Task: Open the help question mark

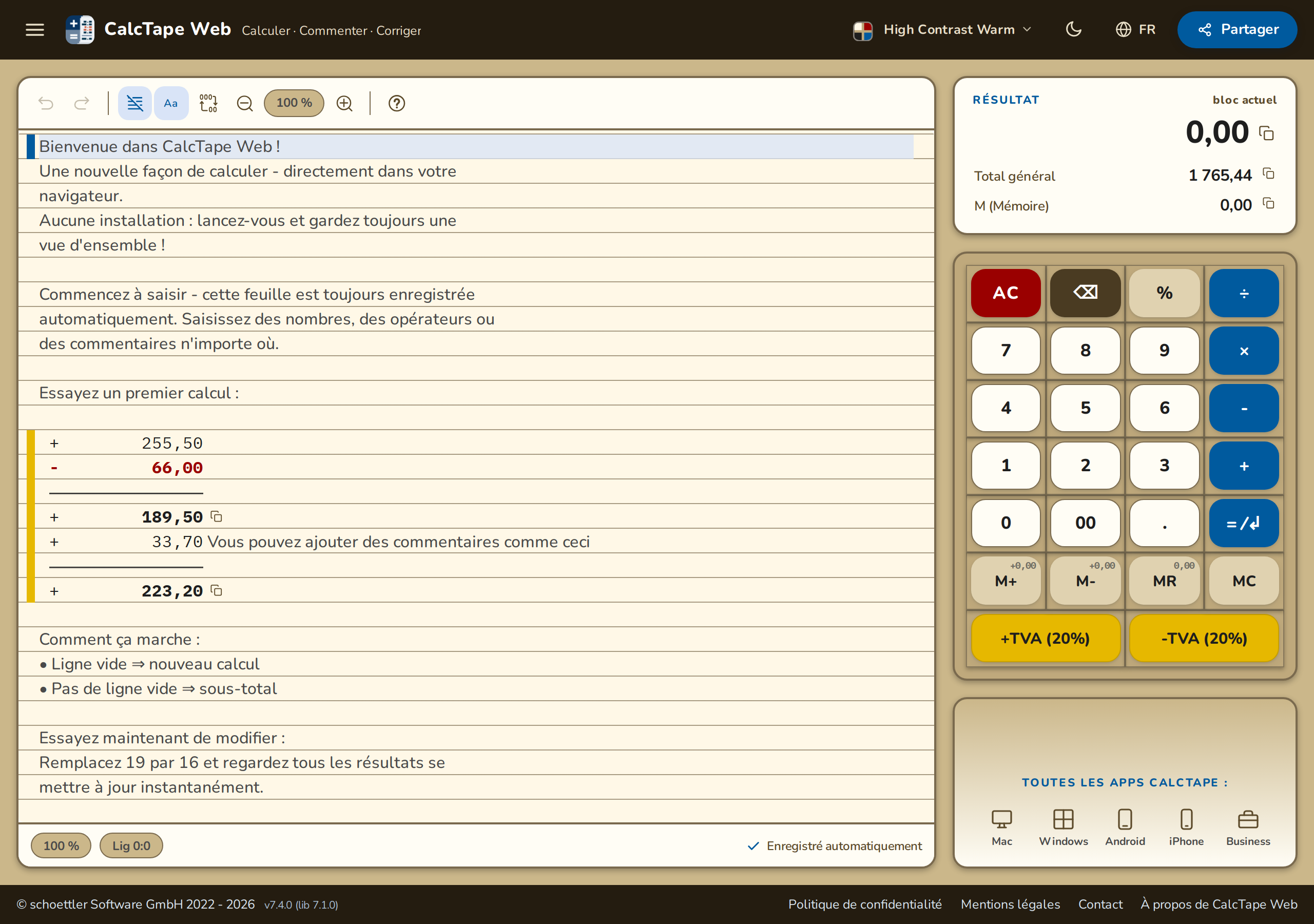Action: point(397,103)
